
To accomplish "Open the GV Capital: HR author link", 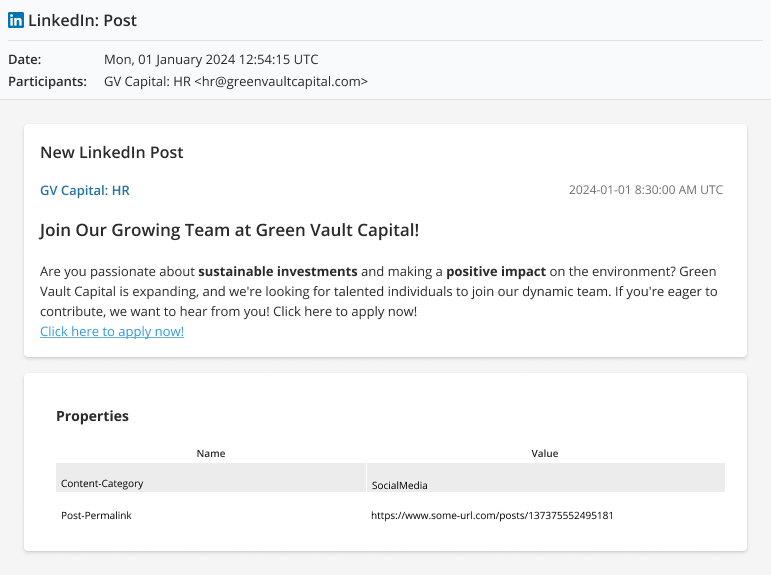I will (85, 190).
